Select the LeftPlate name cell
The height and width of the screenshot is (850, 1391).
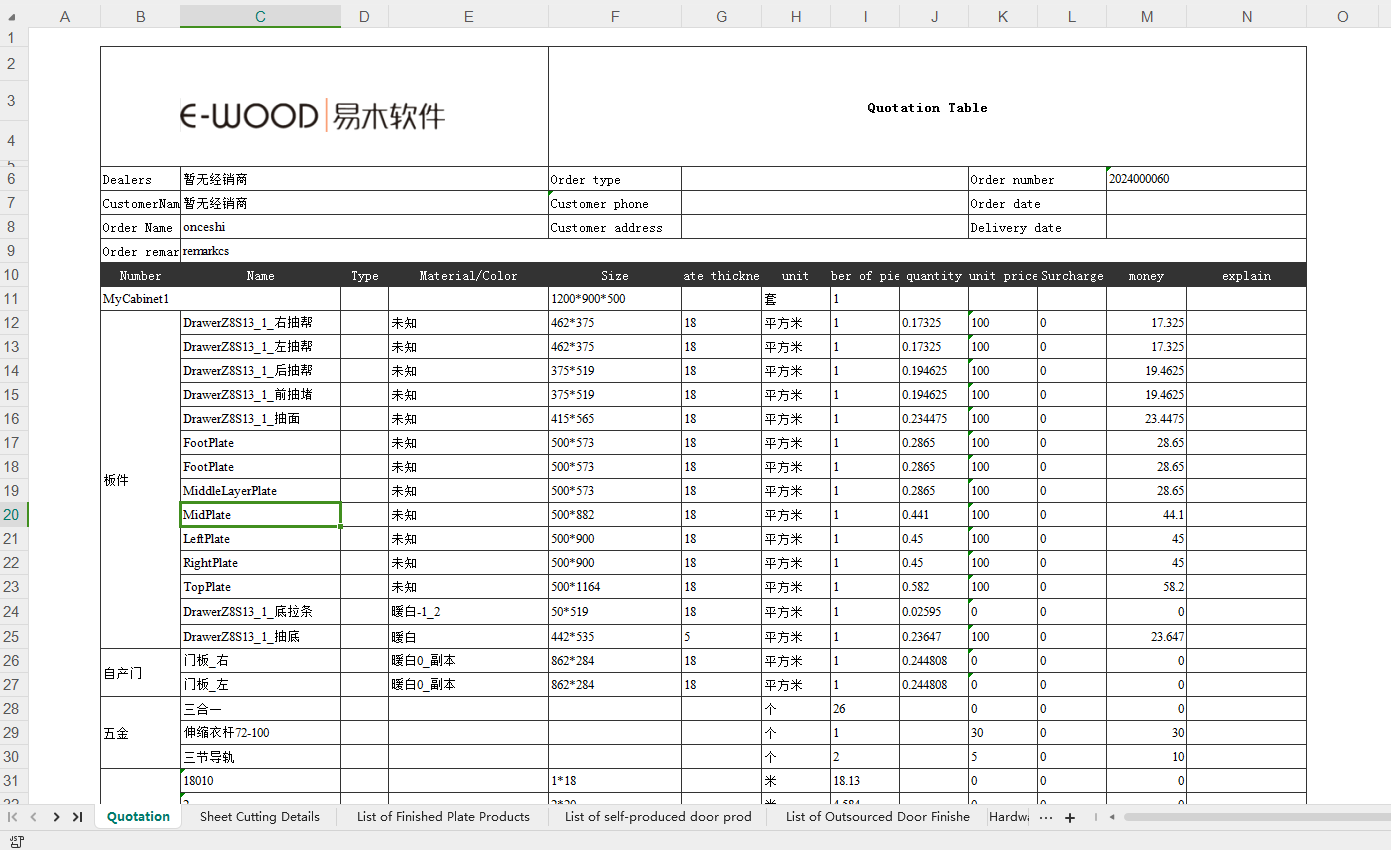[260, 539]
